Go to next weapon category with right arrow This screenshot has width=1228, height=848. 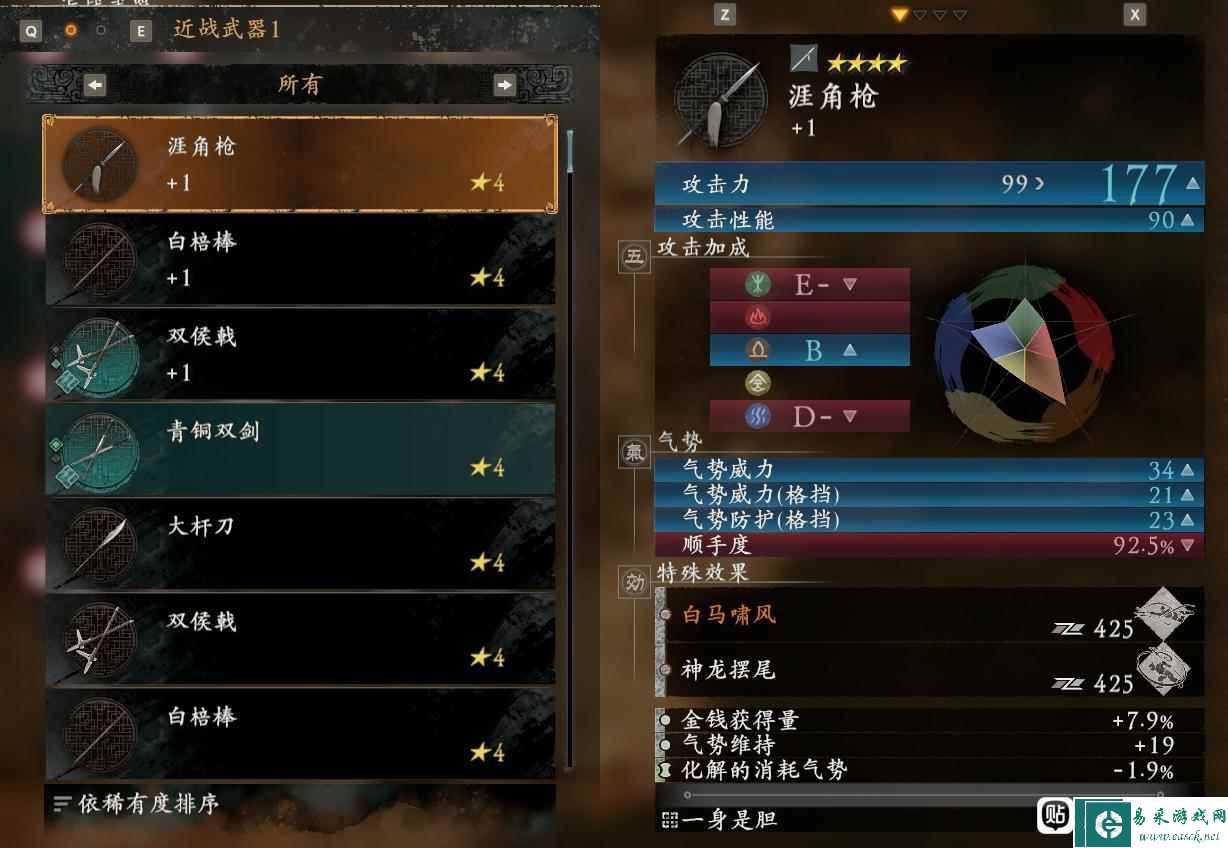point(504,85)
